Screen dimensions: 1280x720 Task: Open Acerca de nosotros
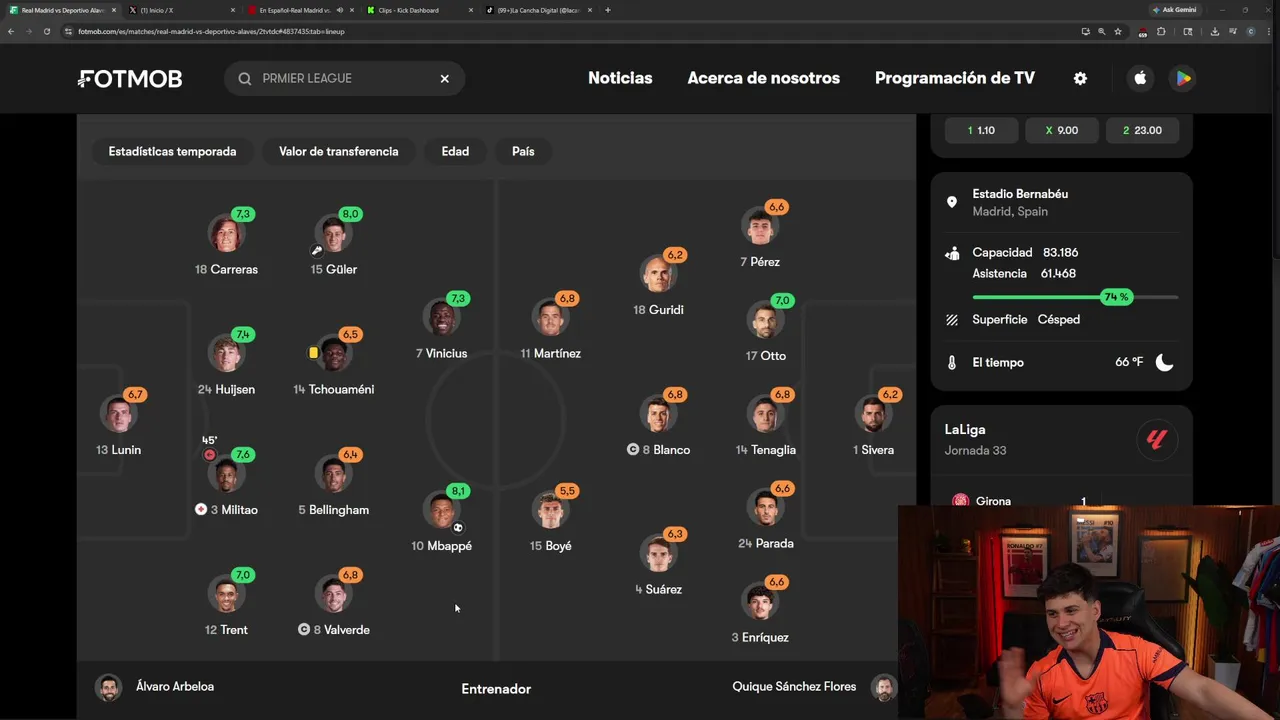763,78
